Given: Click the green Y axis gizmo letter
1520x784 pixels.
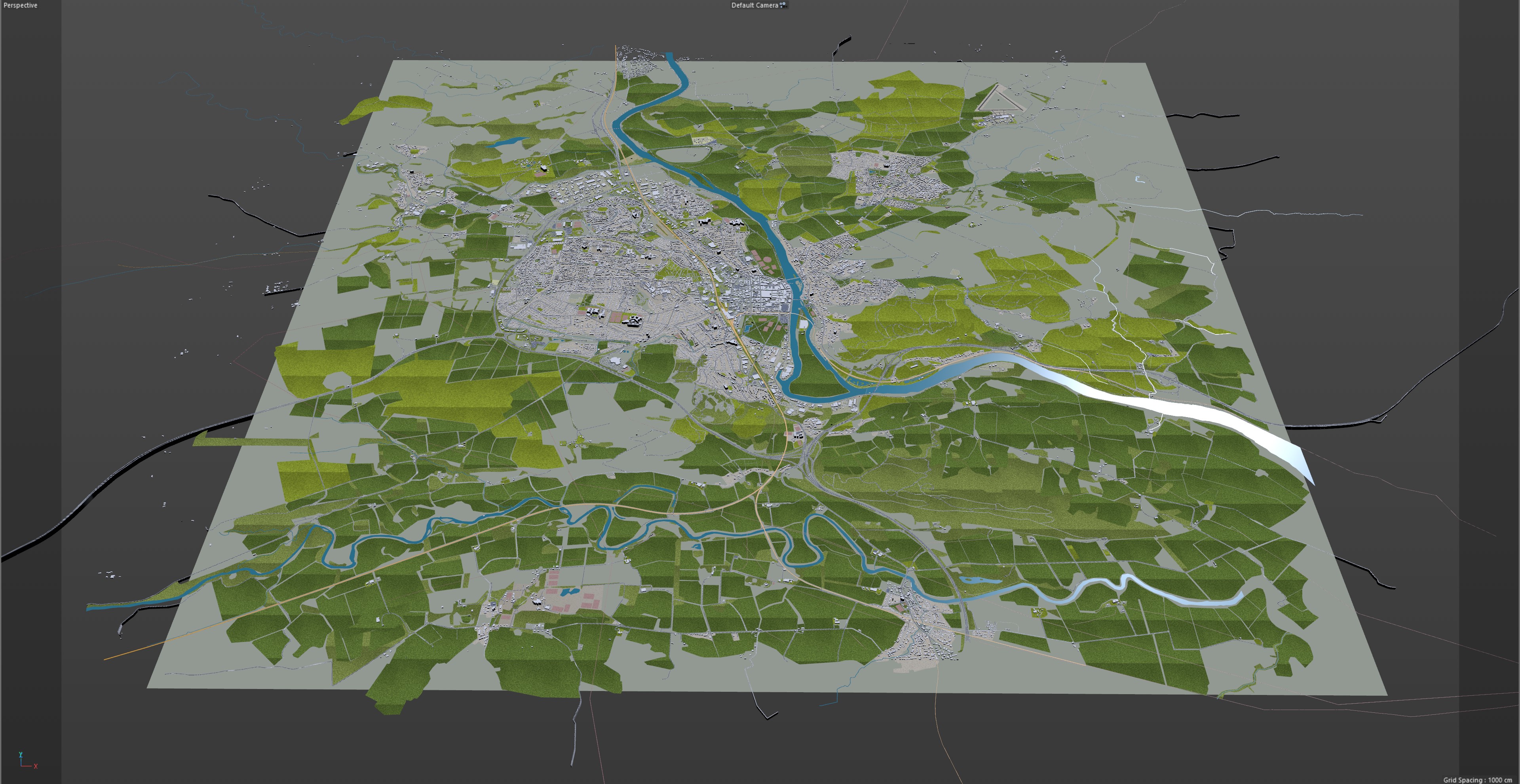Looking at the screenshot, I should click(21, 754).
